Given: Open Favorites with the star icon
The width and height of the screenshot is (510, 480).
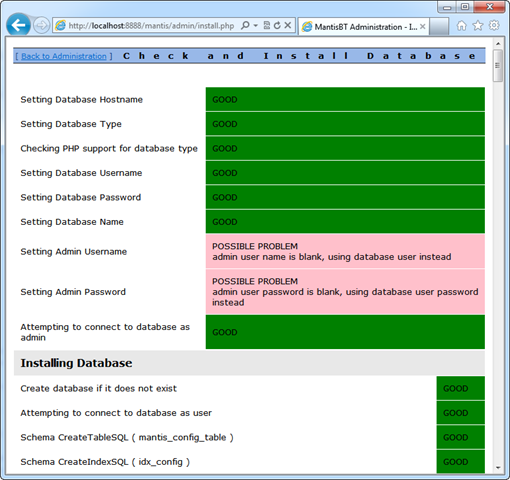Looking at the screenshot, I should click(x=478, y=25).
